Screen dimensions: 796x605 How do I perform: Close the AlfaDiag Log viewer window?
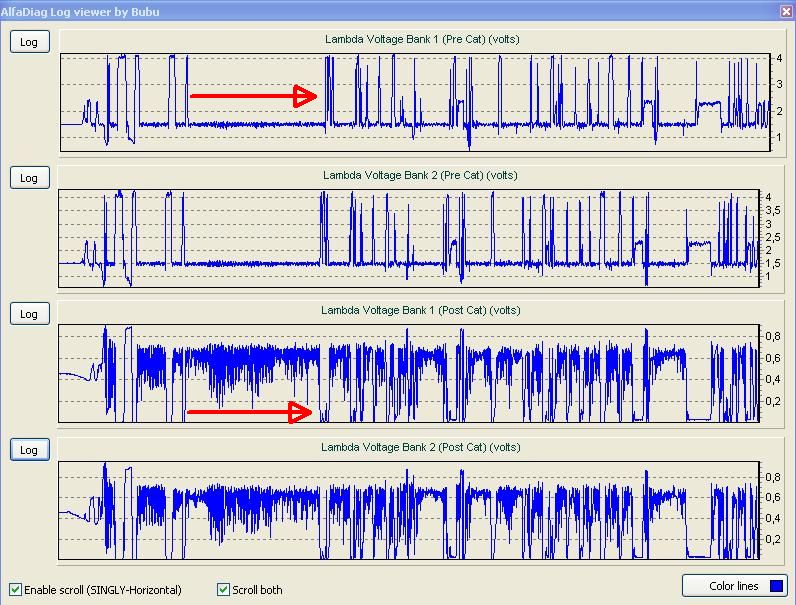click(786, 11)
